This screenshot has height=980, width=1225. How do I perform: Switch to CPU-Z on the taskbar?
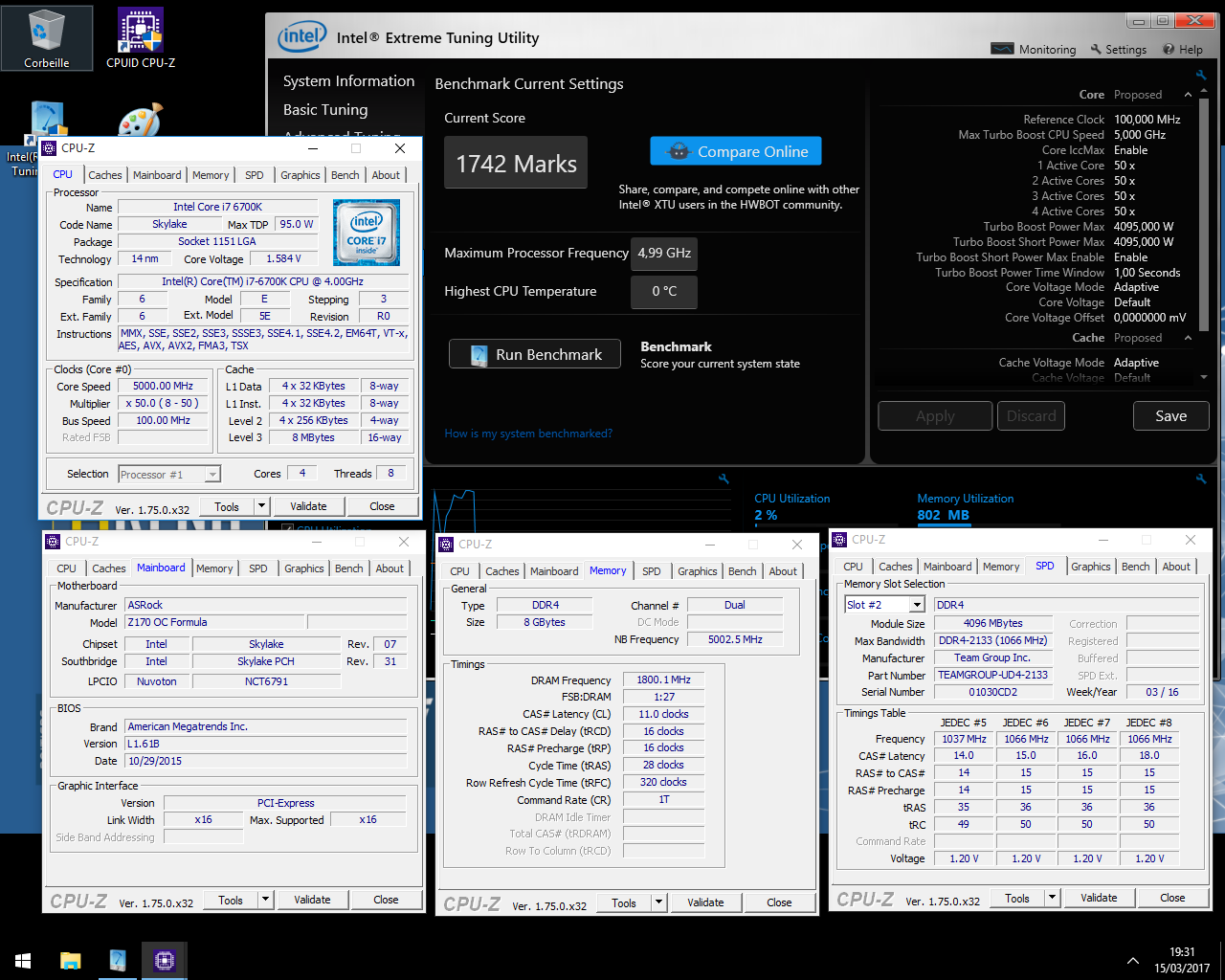coord(164,960)
